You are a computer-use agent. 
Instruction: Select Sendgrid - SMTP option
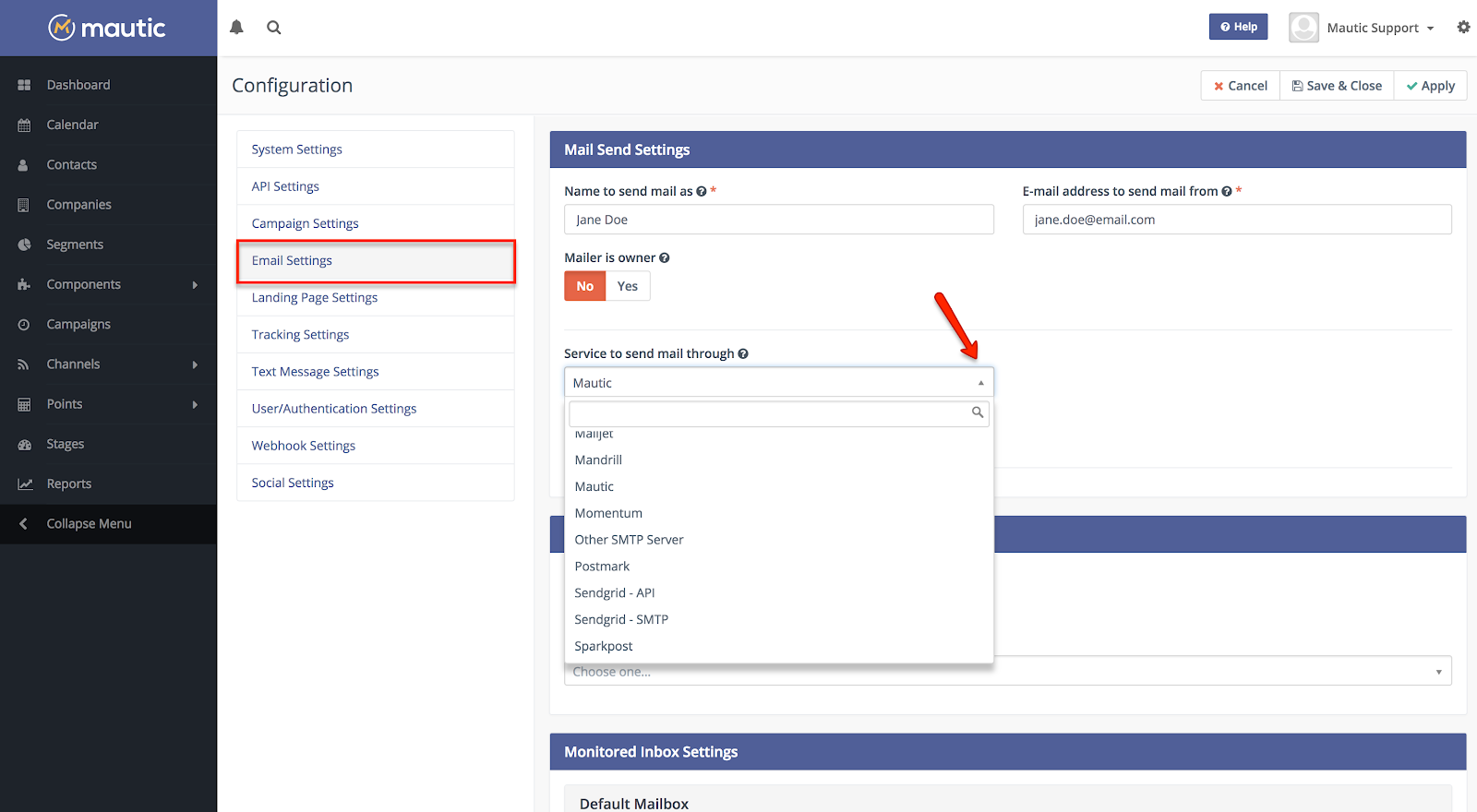(x=778, y=620)
